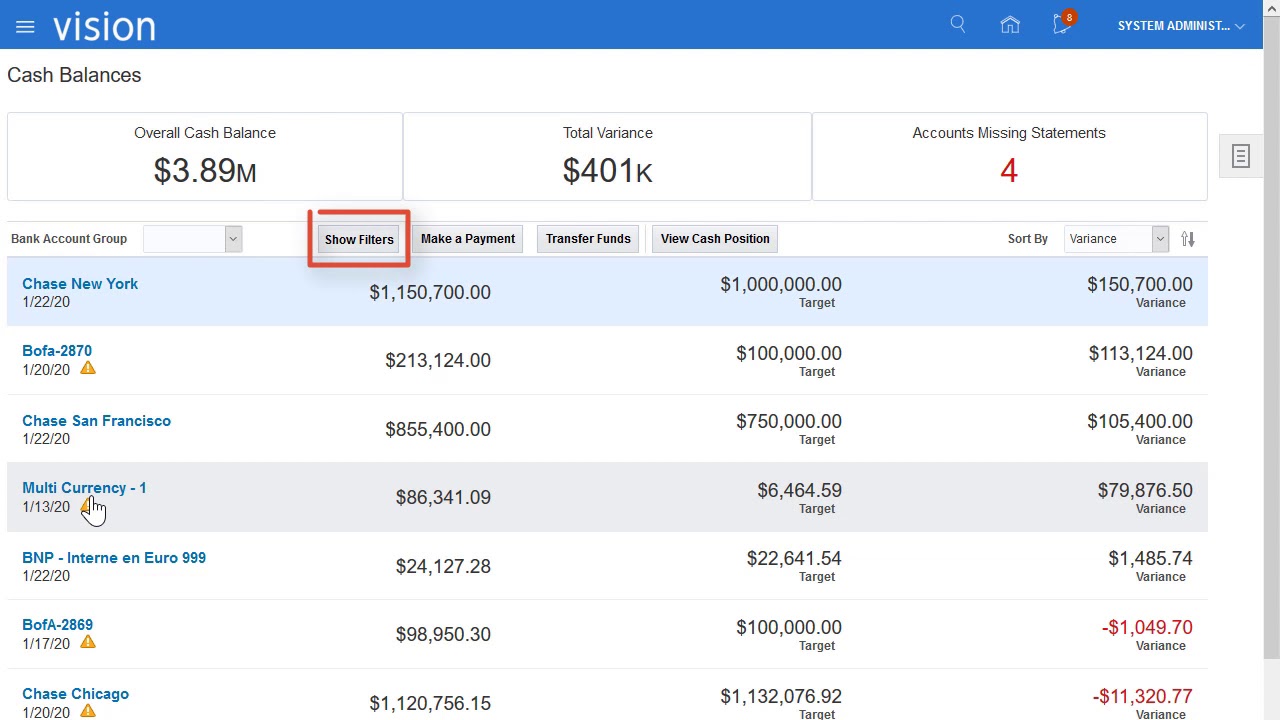Open the Chase New York account
The width and height of the screenshot is (1280, 720).
coord(80,284)
